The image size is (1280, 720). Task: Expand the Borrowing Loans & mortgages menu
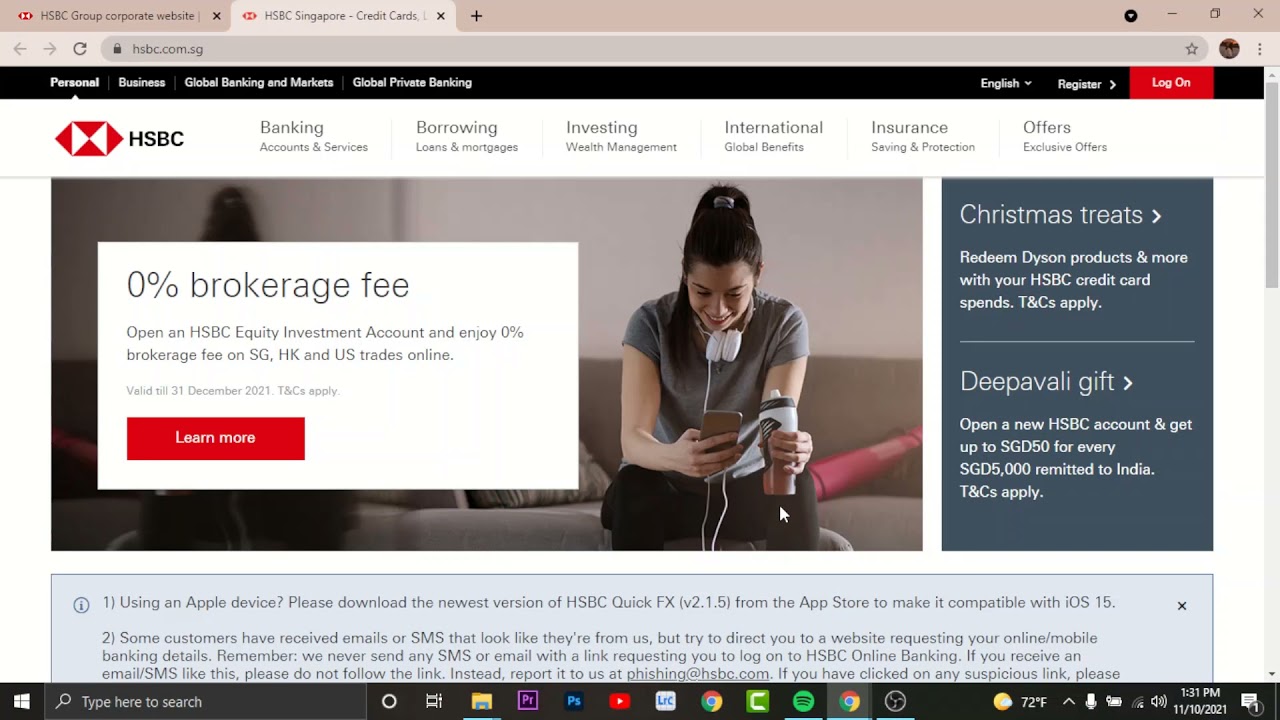click(x=466, y=136)
